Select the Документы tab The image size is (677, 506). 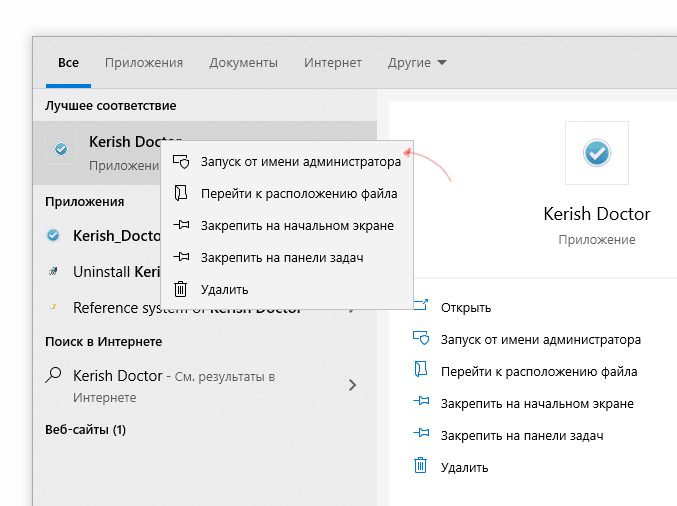[244, 63]
